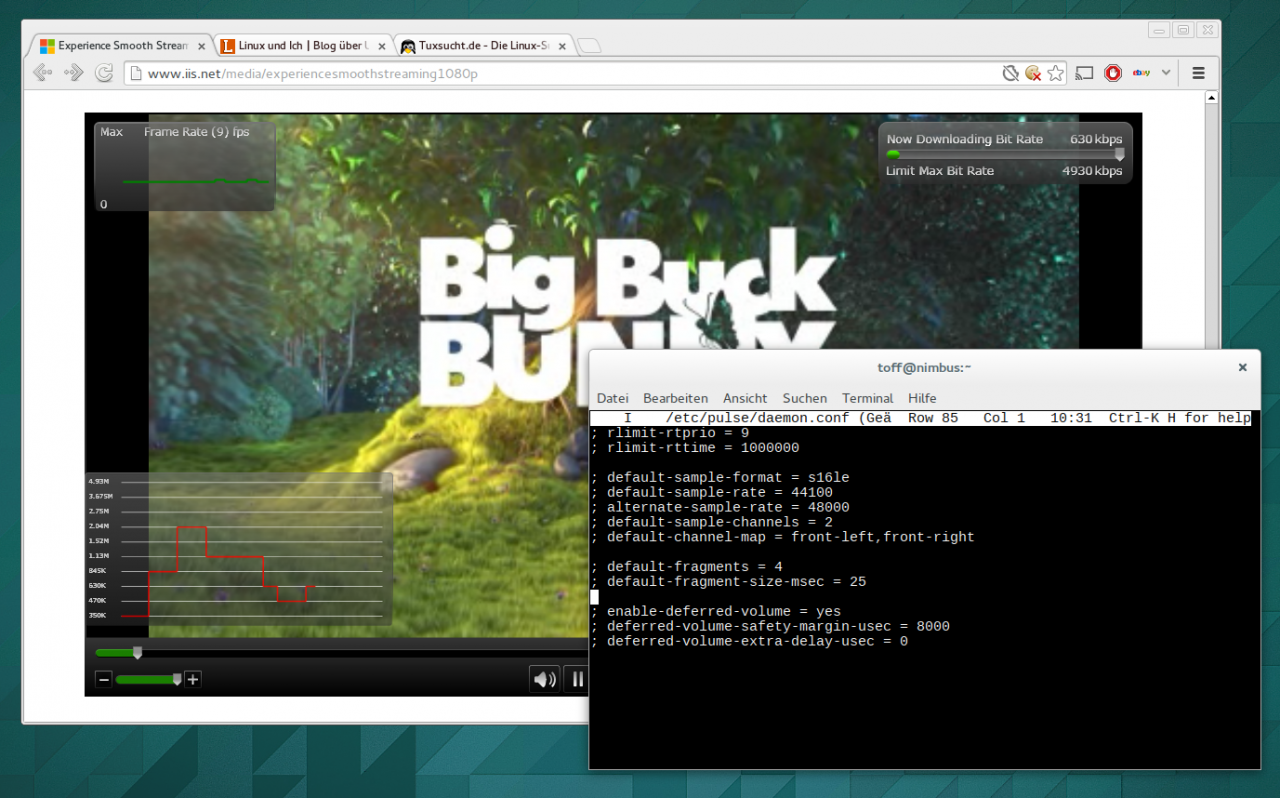This screenshot has width=1280, height=798.
Task: Click the 'default-fragment-size-msec = 25' line
Action: pos(728,581)
